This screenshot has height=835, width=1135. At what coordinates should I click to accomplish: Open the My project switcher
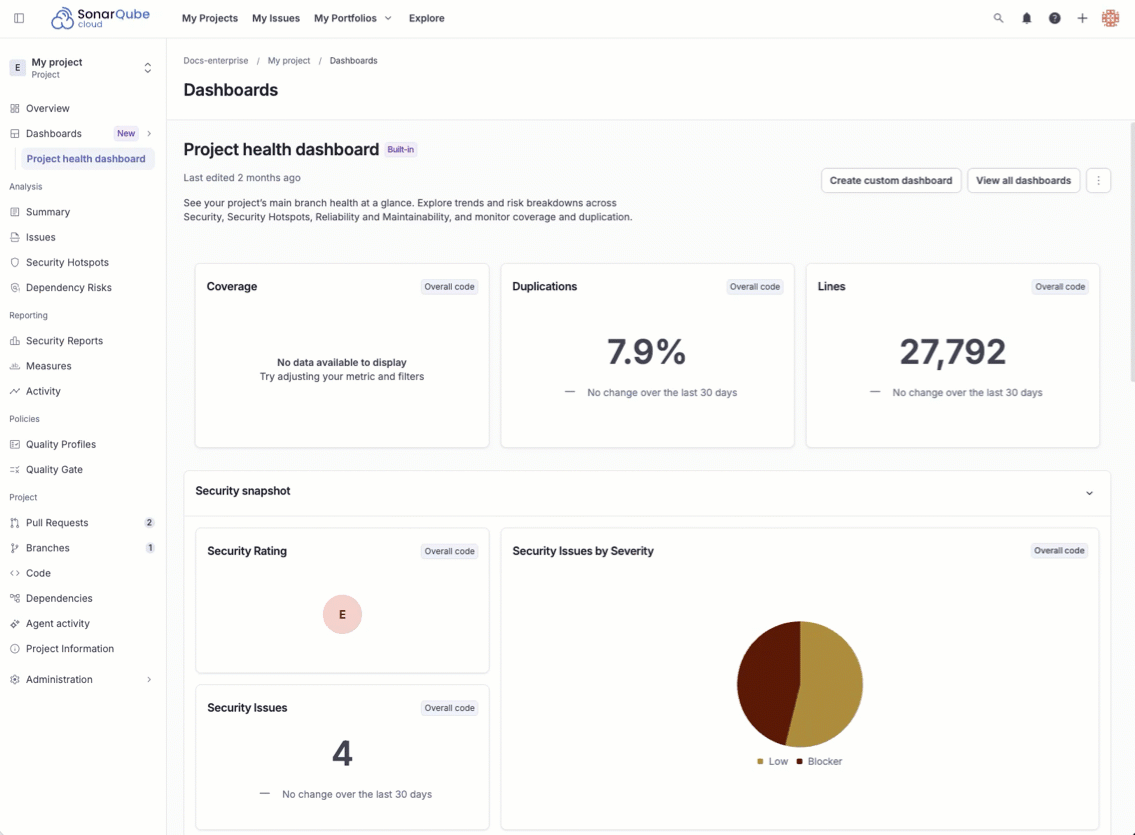82,68
